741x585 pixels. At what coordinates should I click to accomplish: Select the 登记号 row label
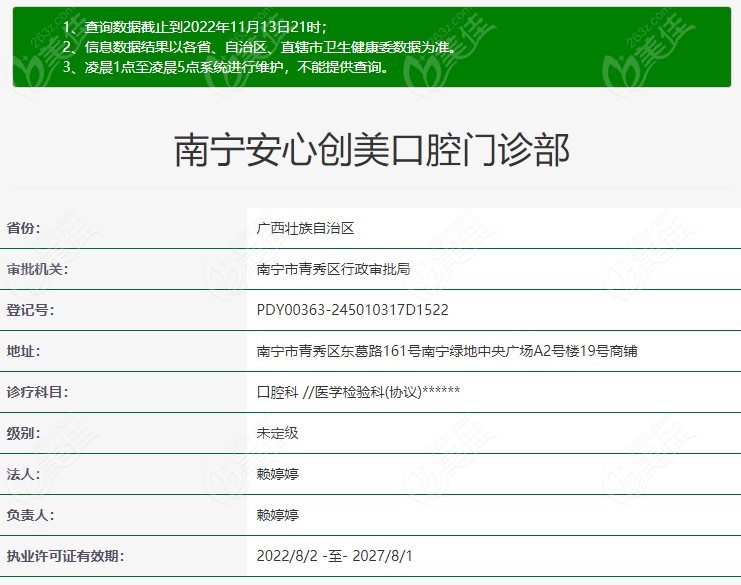31,310
